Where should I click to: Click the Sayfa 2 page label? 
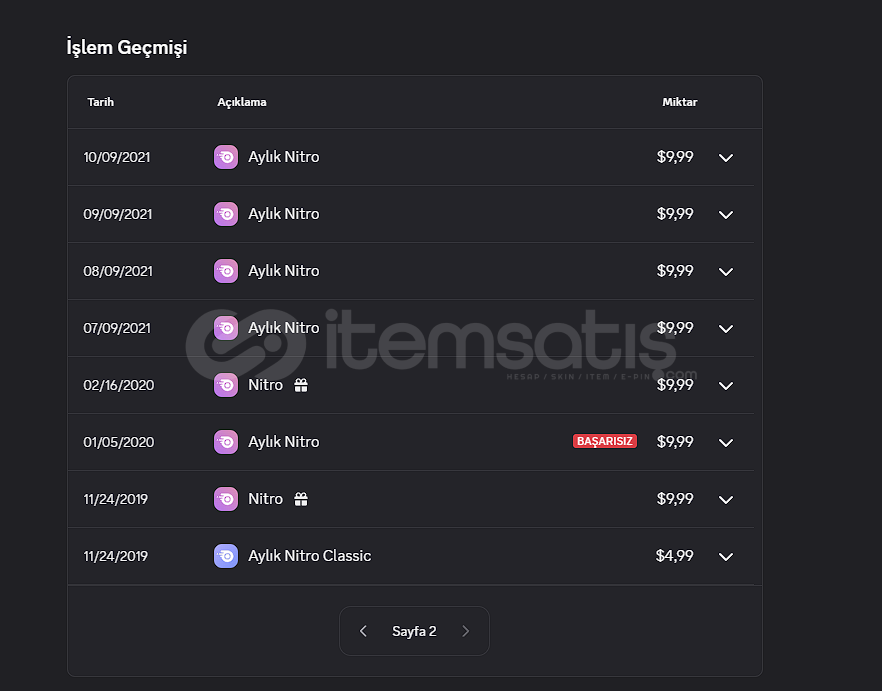point(414,631)
